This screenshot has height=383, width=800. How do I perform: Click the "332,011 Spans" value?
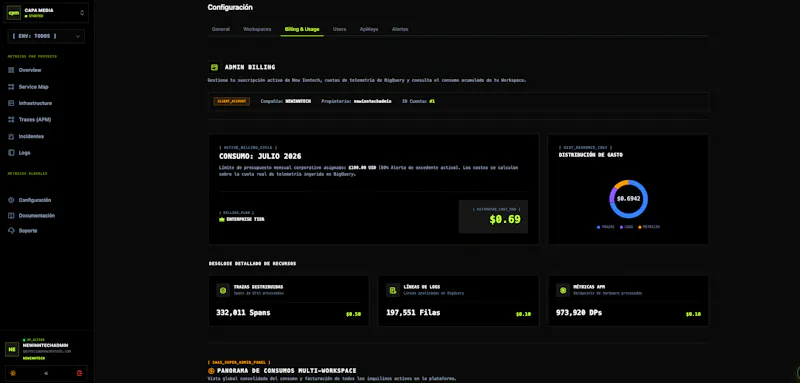point(243,312)
